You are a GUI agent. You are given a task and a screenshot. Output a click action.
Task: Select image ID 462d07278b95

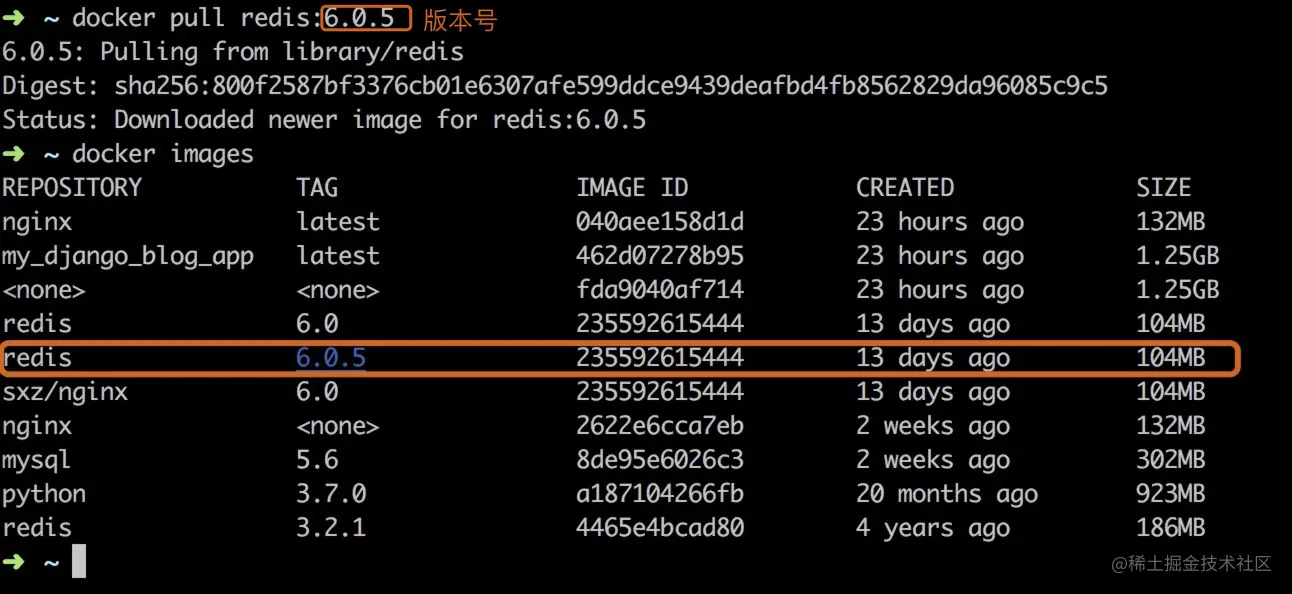(660, 256)
